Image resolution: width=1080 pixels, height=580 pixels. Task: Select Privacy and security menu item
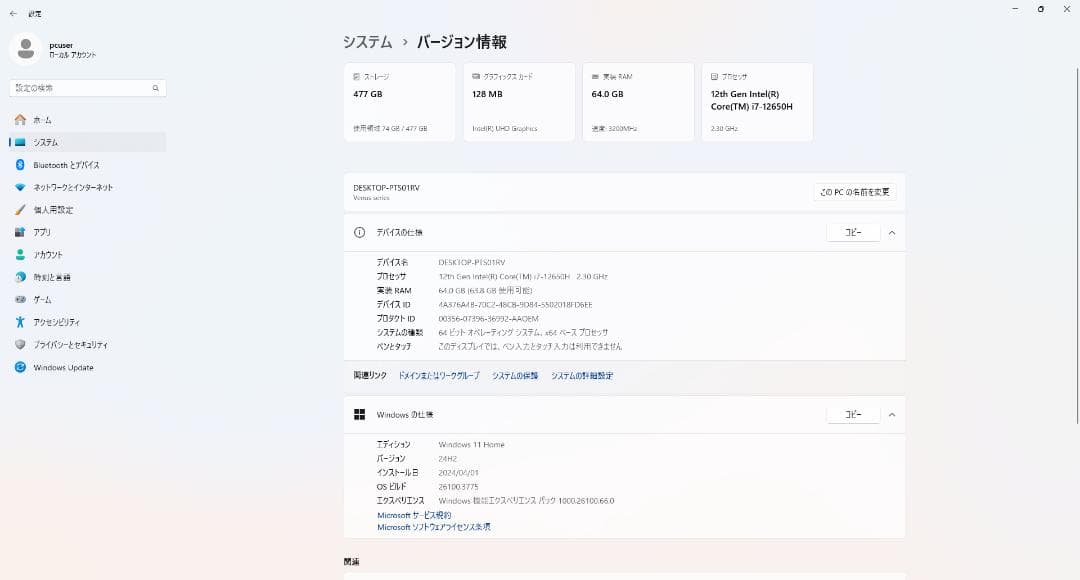pos(70,345)
